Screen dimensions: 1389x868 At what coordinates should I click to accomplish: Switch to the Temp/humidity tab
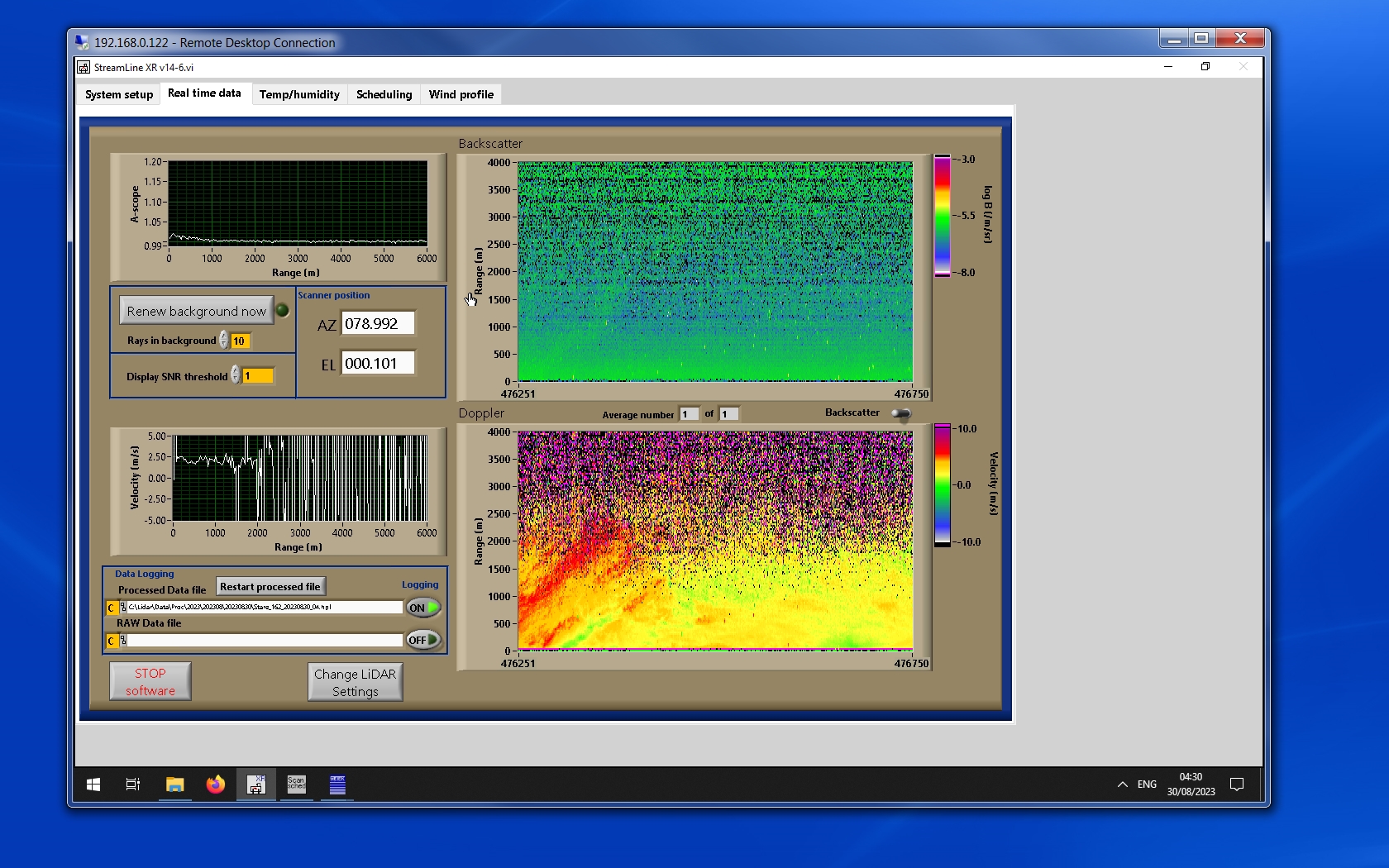[x=299, y=94]
